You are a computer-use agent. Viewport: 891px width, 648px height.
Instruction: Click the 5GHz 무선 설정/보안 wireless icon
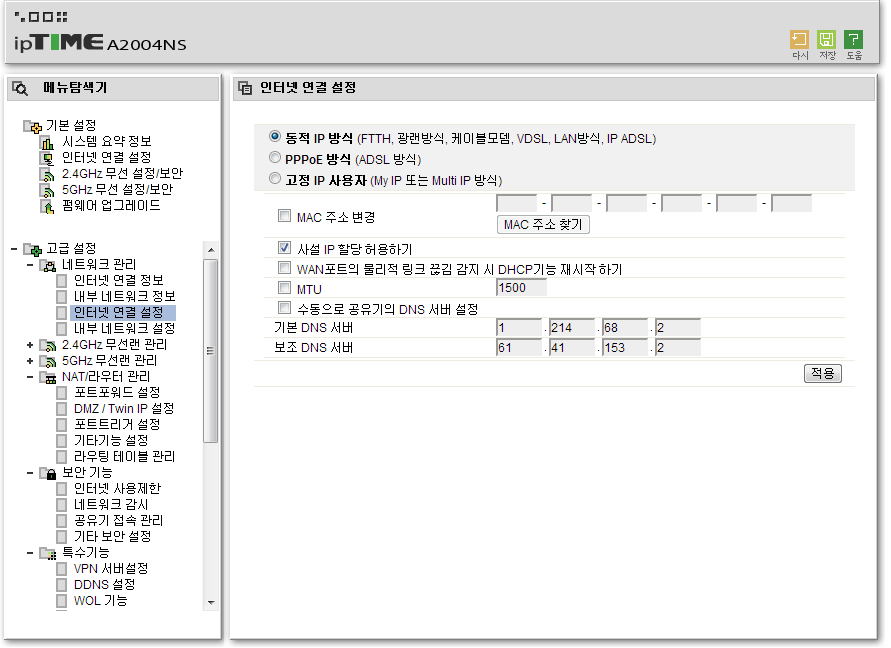(48, 190)
